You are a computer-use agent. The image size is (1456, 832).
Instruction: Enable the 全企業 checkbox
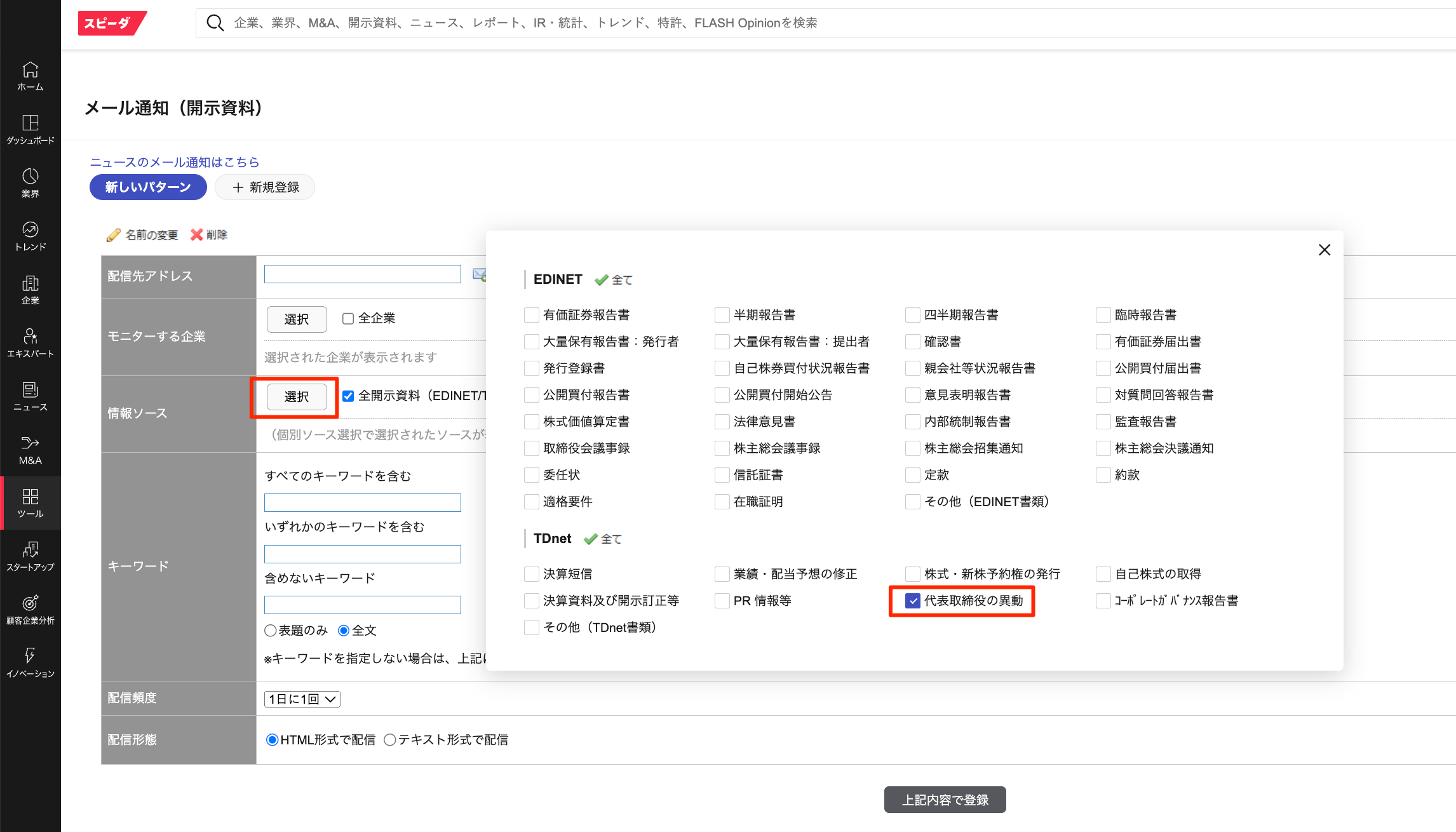tap(348, 319)
